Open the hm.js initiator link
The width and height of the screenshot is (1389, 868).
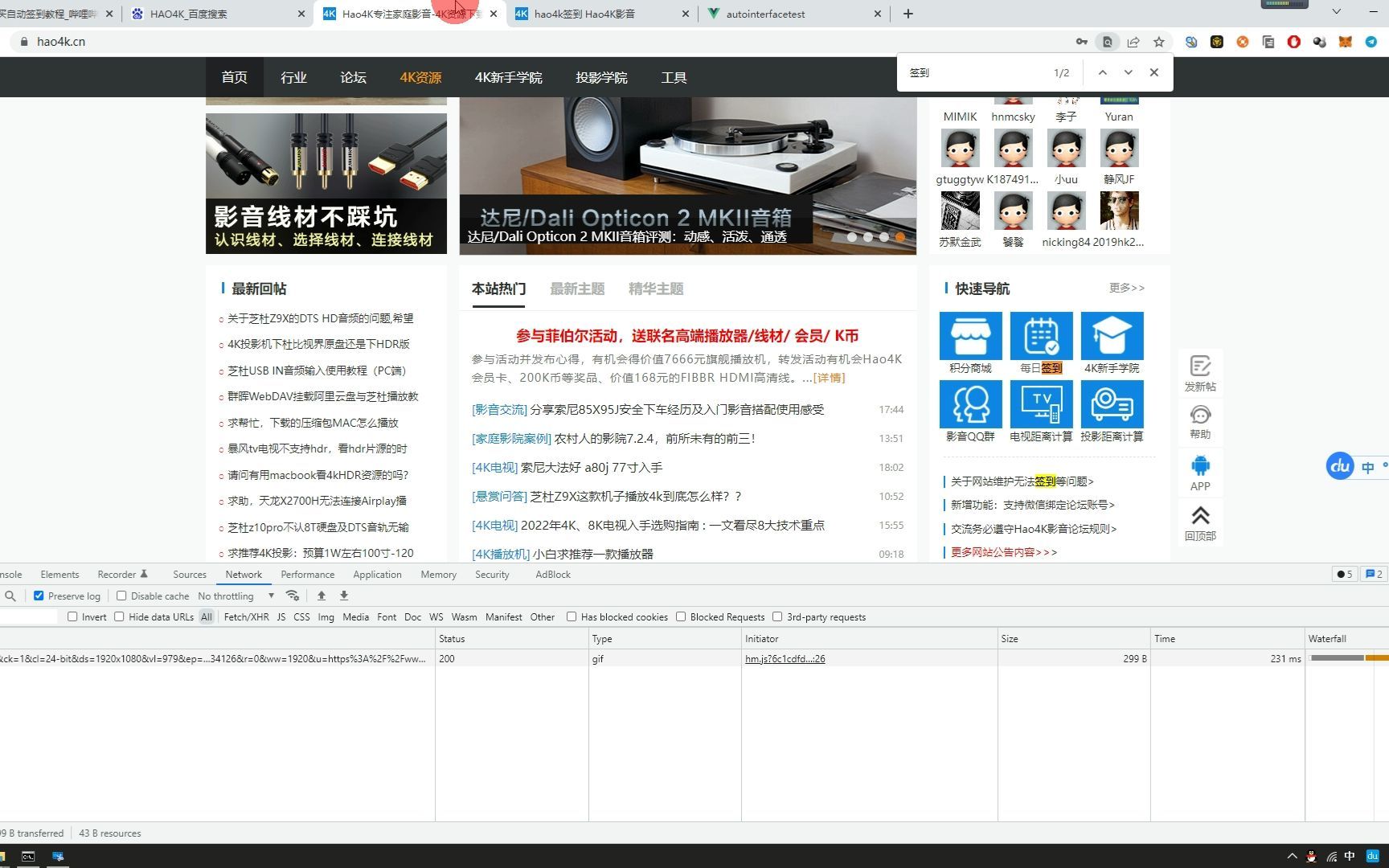tap(785, 658)
